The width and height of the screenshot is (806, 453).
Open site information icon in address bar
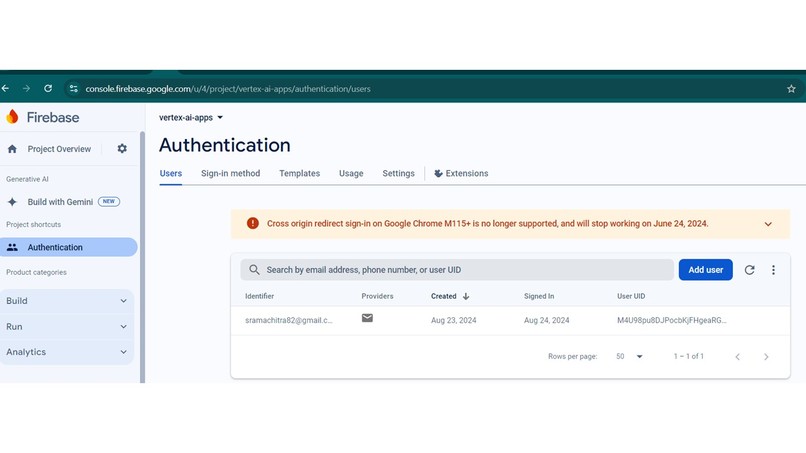point(74,88)
